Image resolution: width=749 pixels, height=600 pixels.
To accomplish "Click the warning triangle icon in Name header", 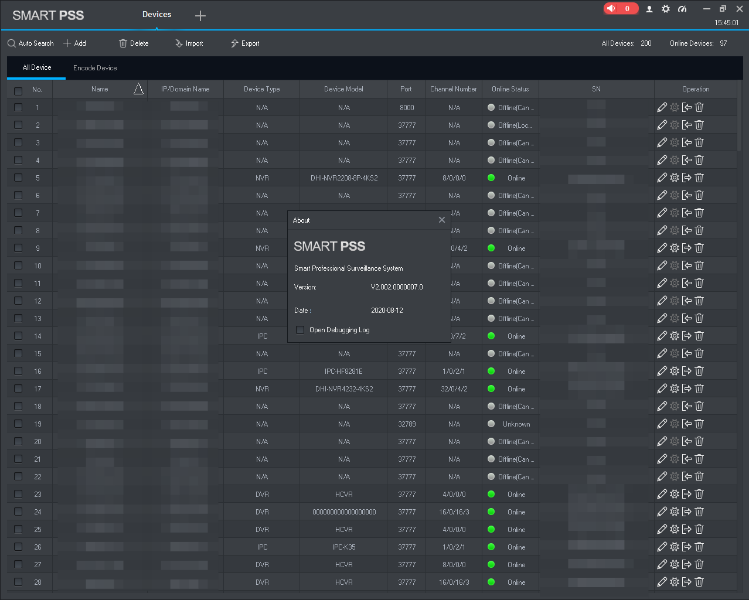I will [139, 89].
